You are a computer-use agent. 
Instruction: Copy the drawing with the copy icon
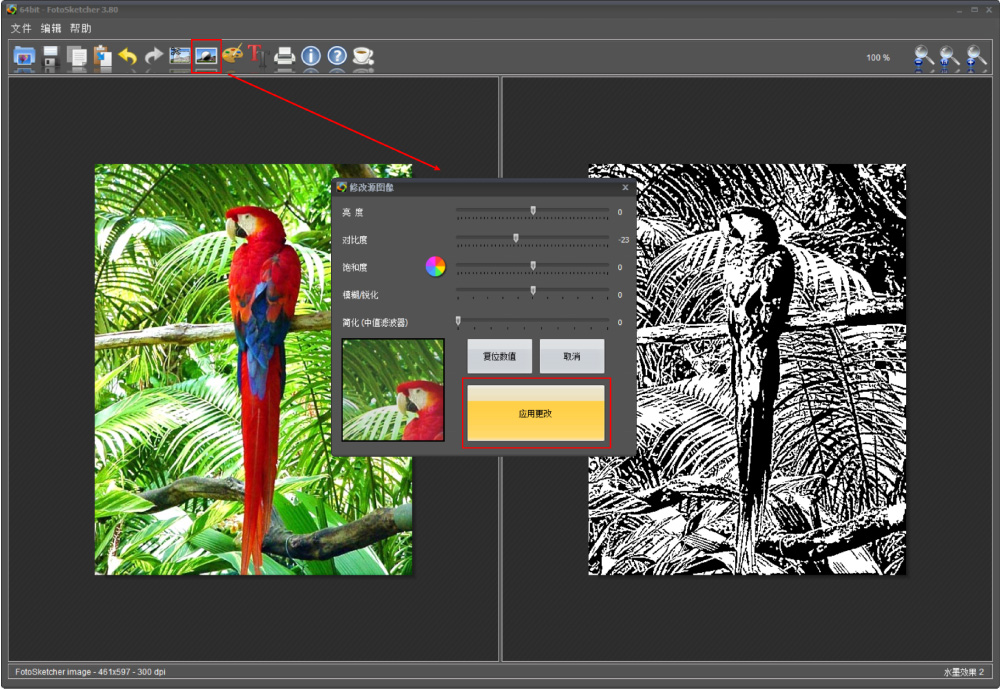pos(77,57)
